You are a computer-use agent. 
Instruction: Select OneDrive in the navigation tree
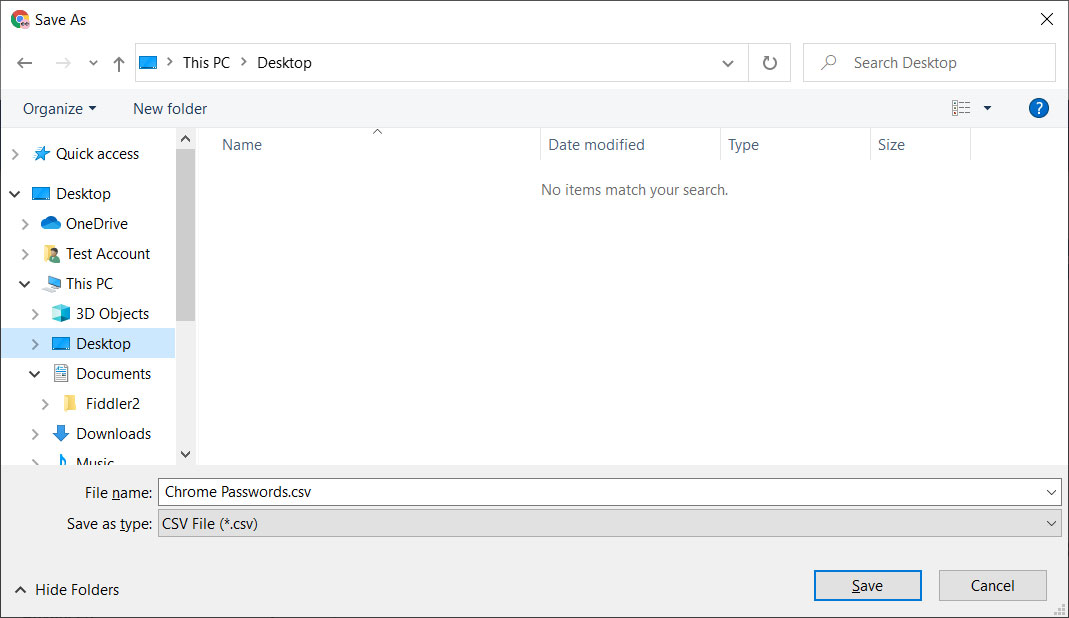point(96,224)
